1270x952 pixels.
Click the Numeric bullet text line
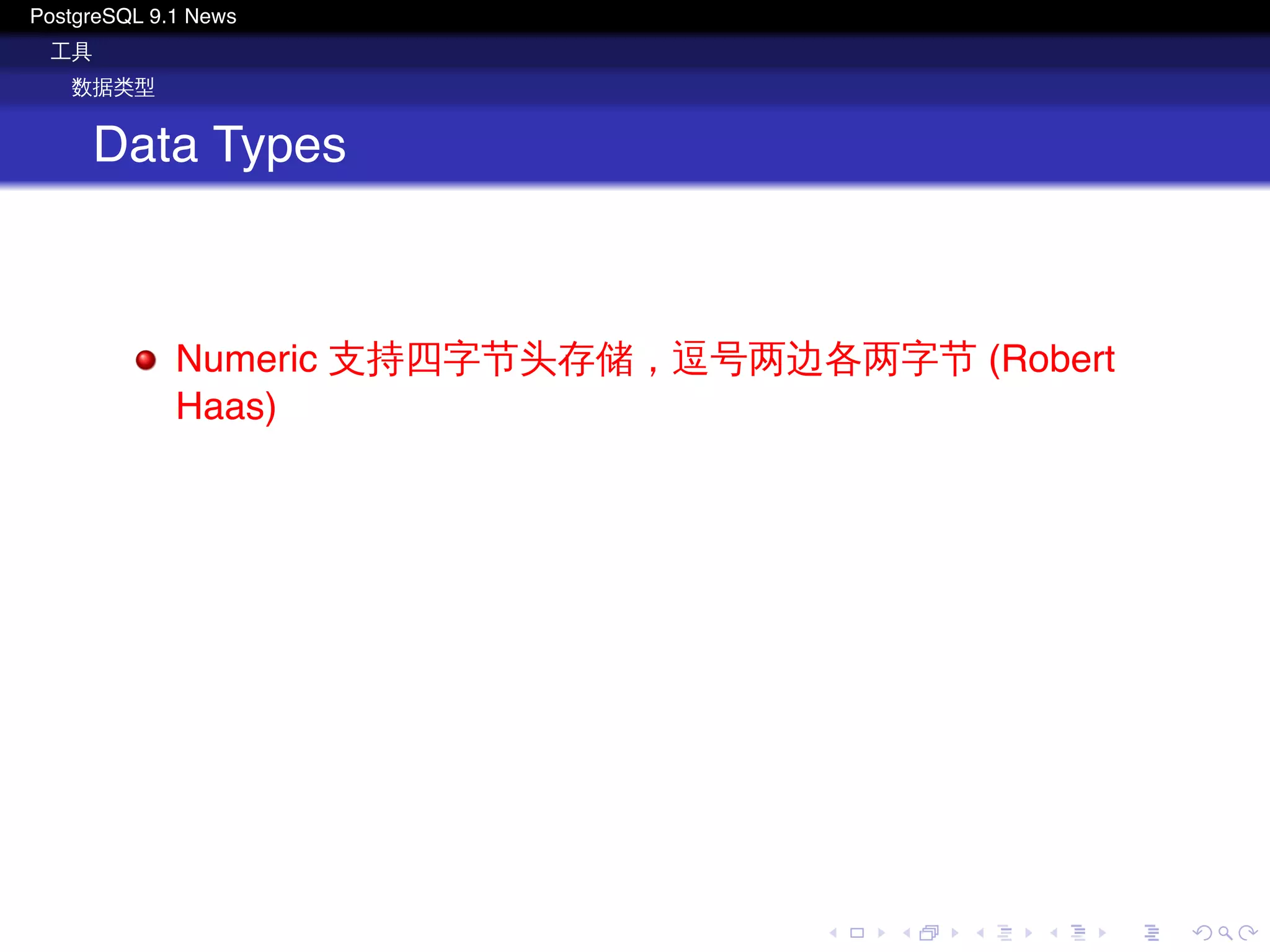point(646,359)
